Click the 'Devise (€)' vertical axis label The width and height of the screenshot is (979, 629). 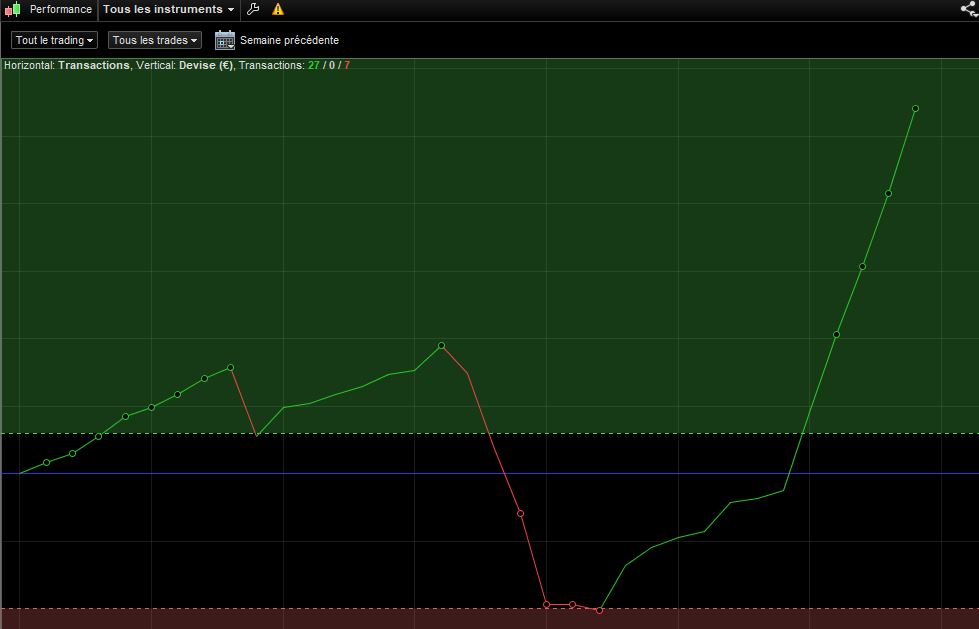[x=205, y=65]
